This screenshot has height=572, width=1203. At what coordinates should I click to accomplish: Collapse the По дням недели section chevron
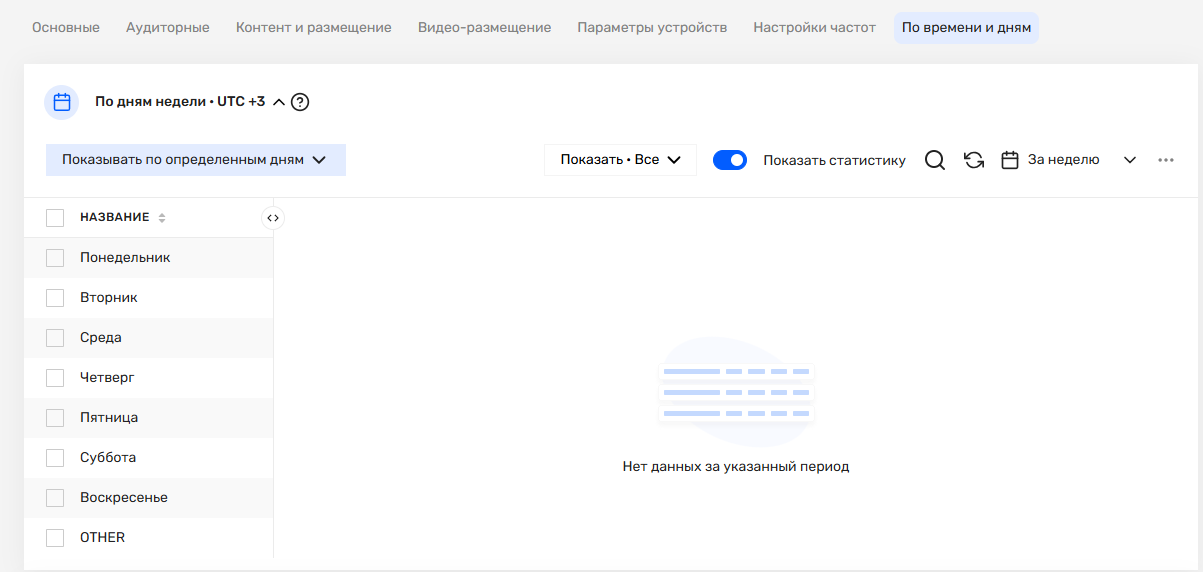(x=279, y=102)
